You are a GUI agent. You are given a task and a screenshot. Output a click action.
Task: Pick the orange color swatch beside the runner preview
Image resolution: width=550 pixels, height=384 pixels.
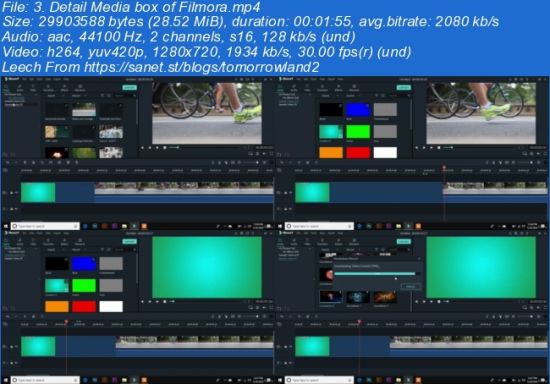330,153
